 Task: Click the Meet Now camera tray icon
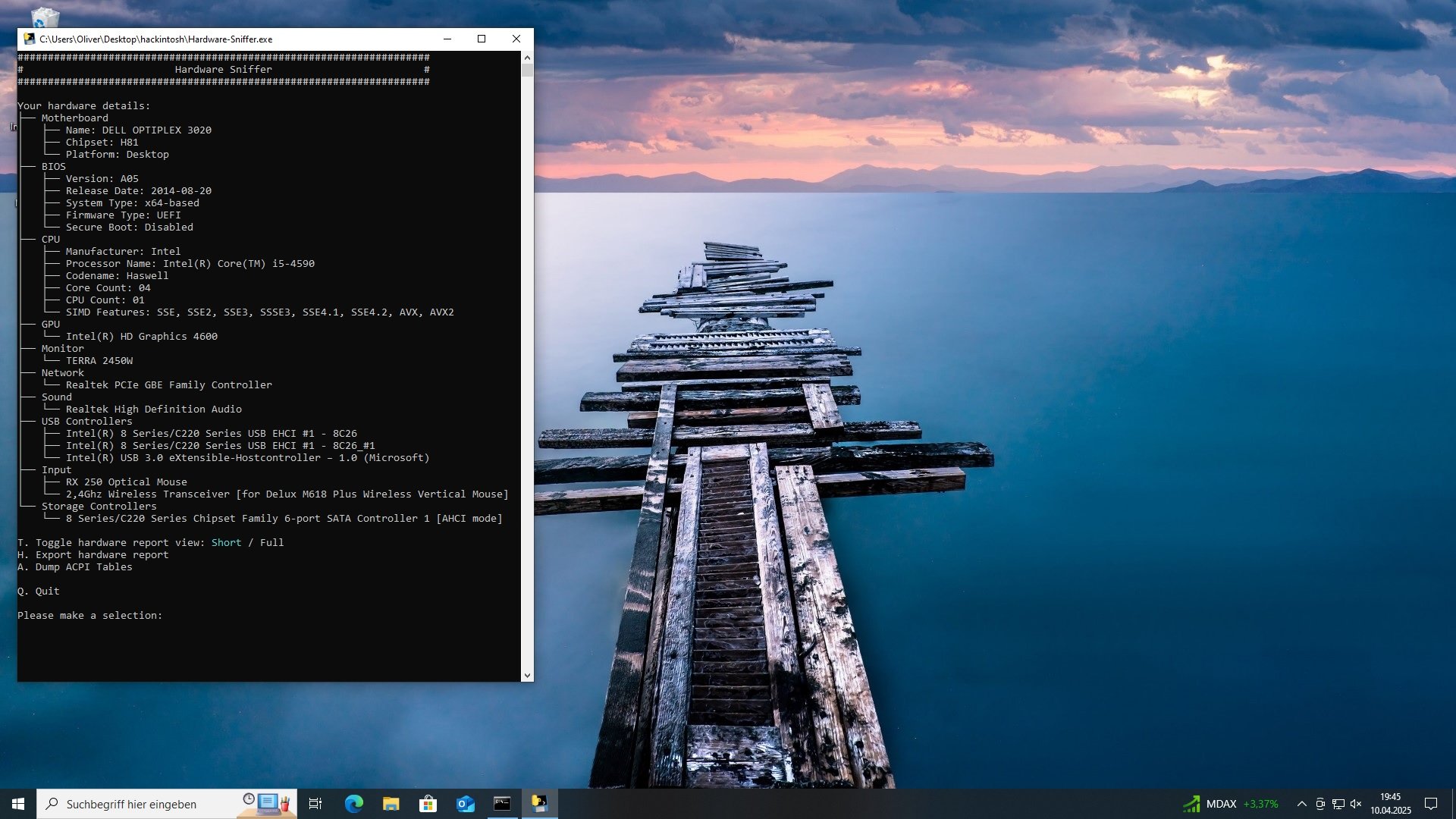pos(1320,804)
